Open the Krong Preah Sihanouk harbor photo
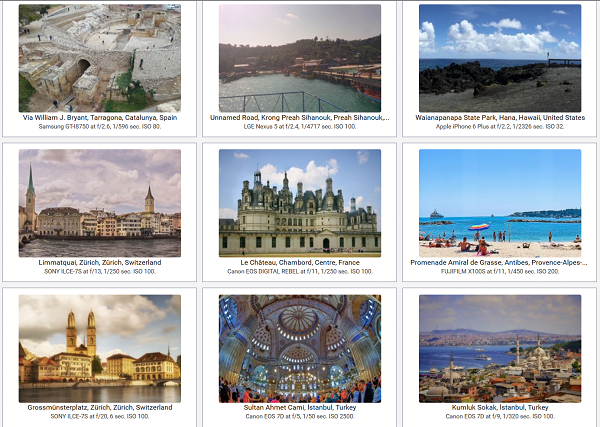The height and width of the screenshot is (427, 600). tap(300, 58)
